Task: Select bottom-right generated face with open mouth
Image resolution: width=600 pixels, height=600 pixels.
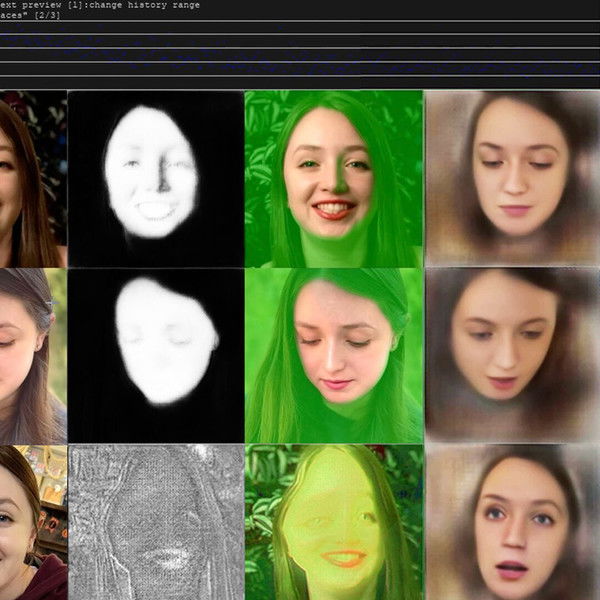Action: coord(512,522)
